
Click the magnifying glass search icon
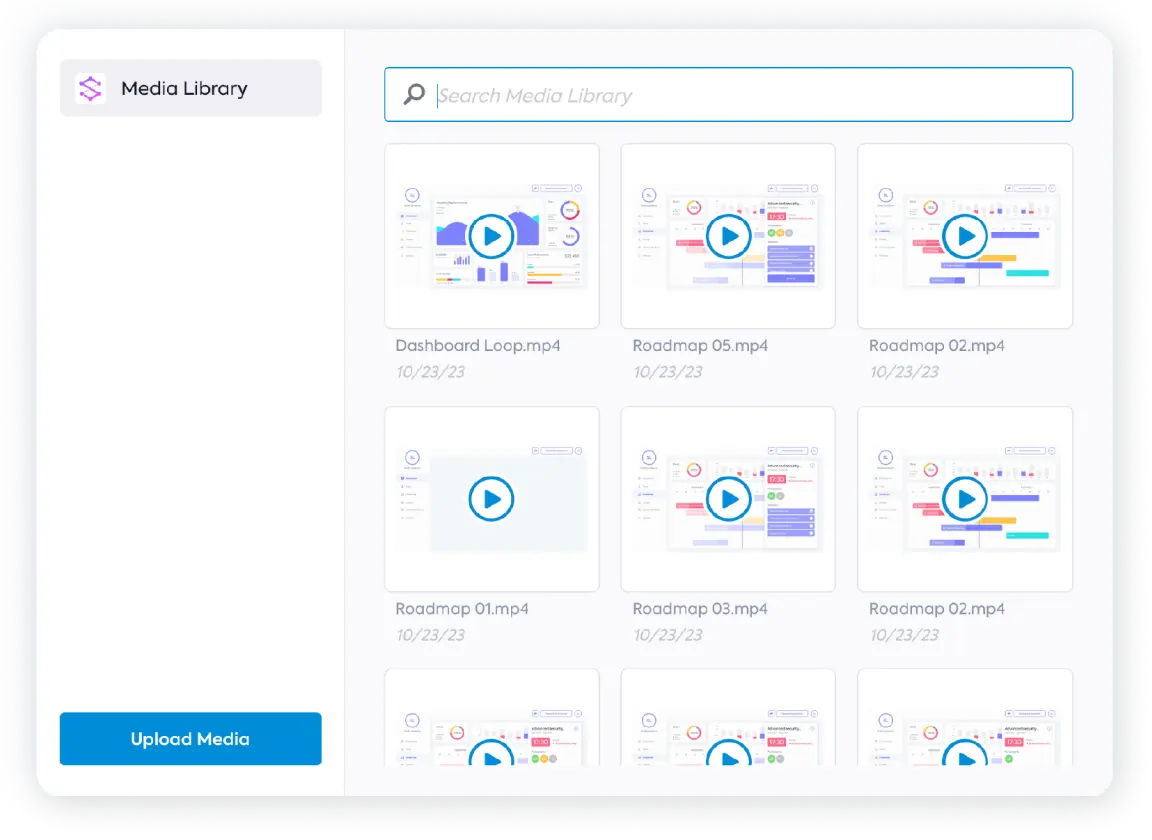[x=413, y=95]
